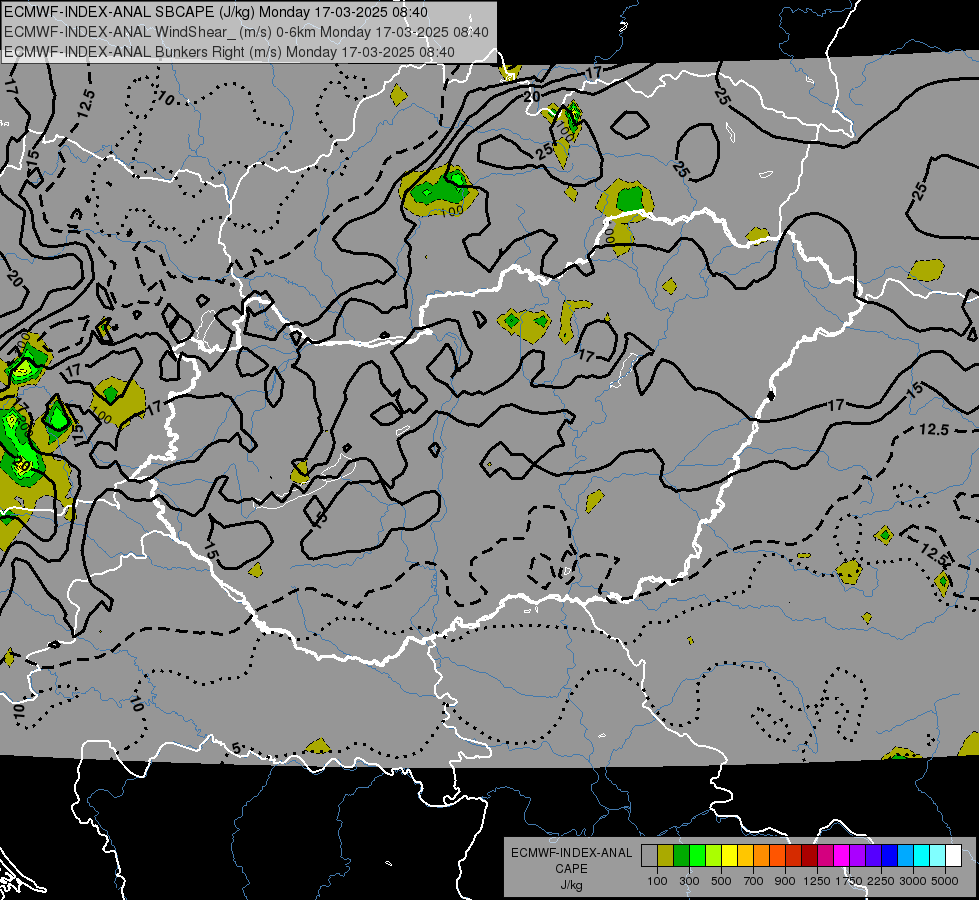979x900 pixels.
Task: Click the Bunkers Right (m/s) title line
Action: coord(230,52)
